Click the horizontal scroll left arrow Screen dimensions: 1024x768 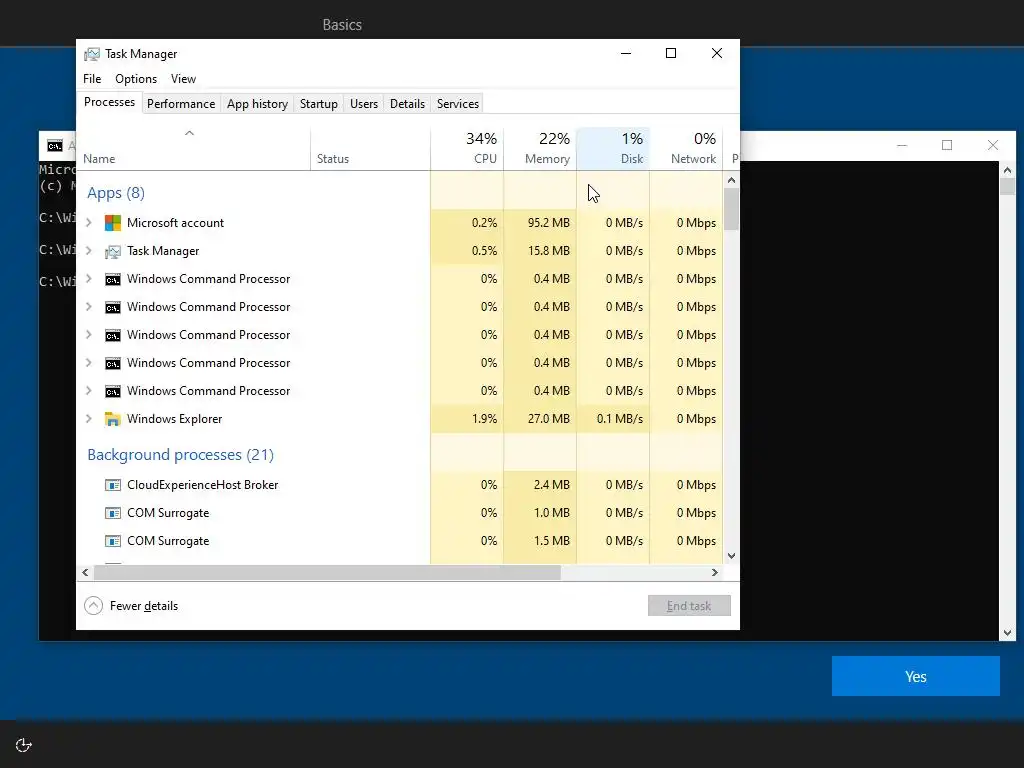coord(85,573)
